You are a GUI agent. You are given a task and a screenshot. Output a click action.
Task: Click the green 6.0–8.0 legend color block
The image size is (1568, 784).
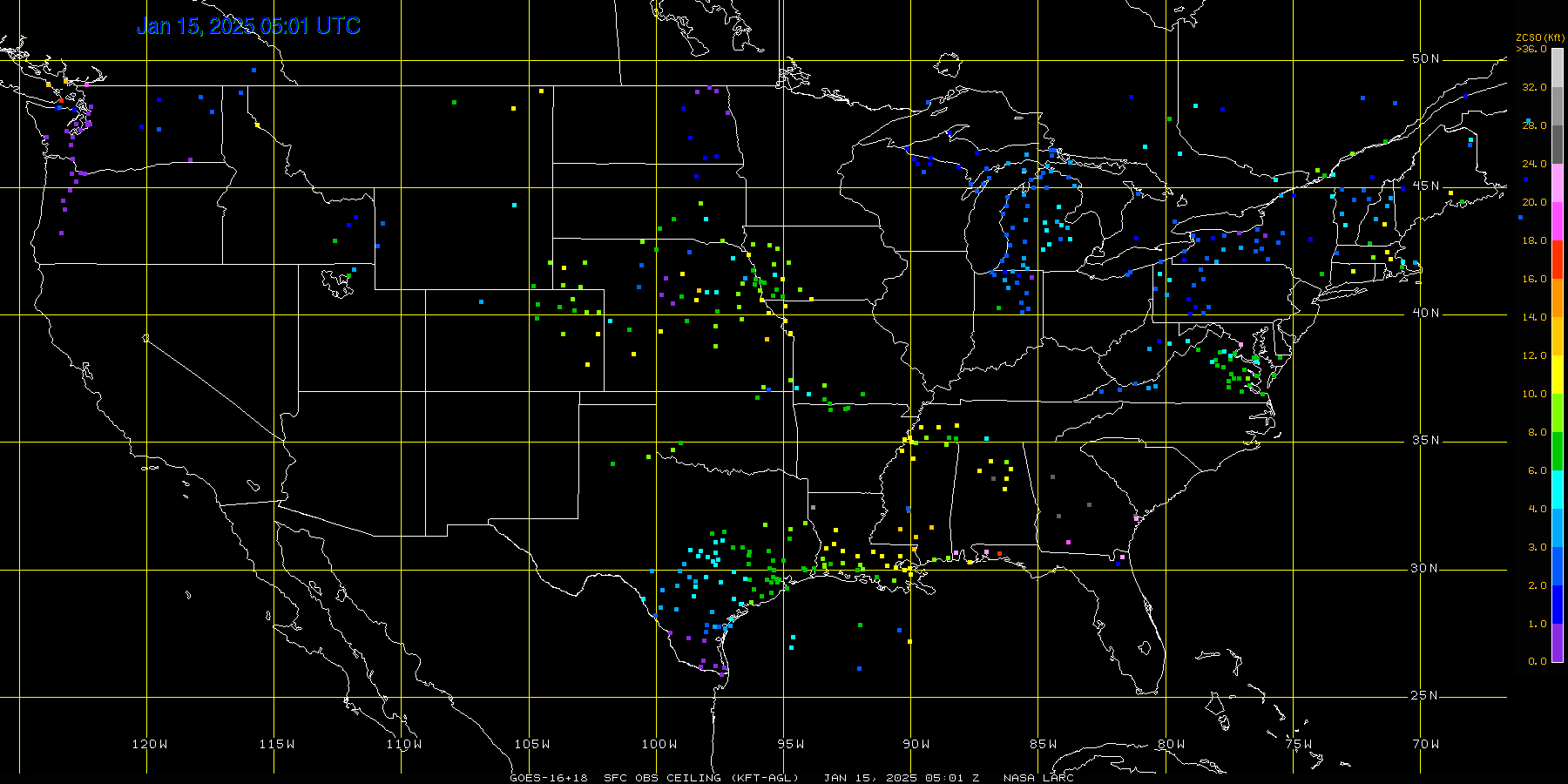point(1558,451)
